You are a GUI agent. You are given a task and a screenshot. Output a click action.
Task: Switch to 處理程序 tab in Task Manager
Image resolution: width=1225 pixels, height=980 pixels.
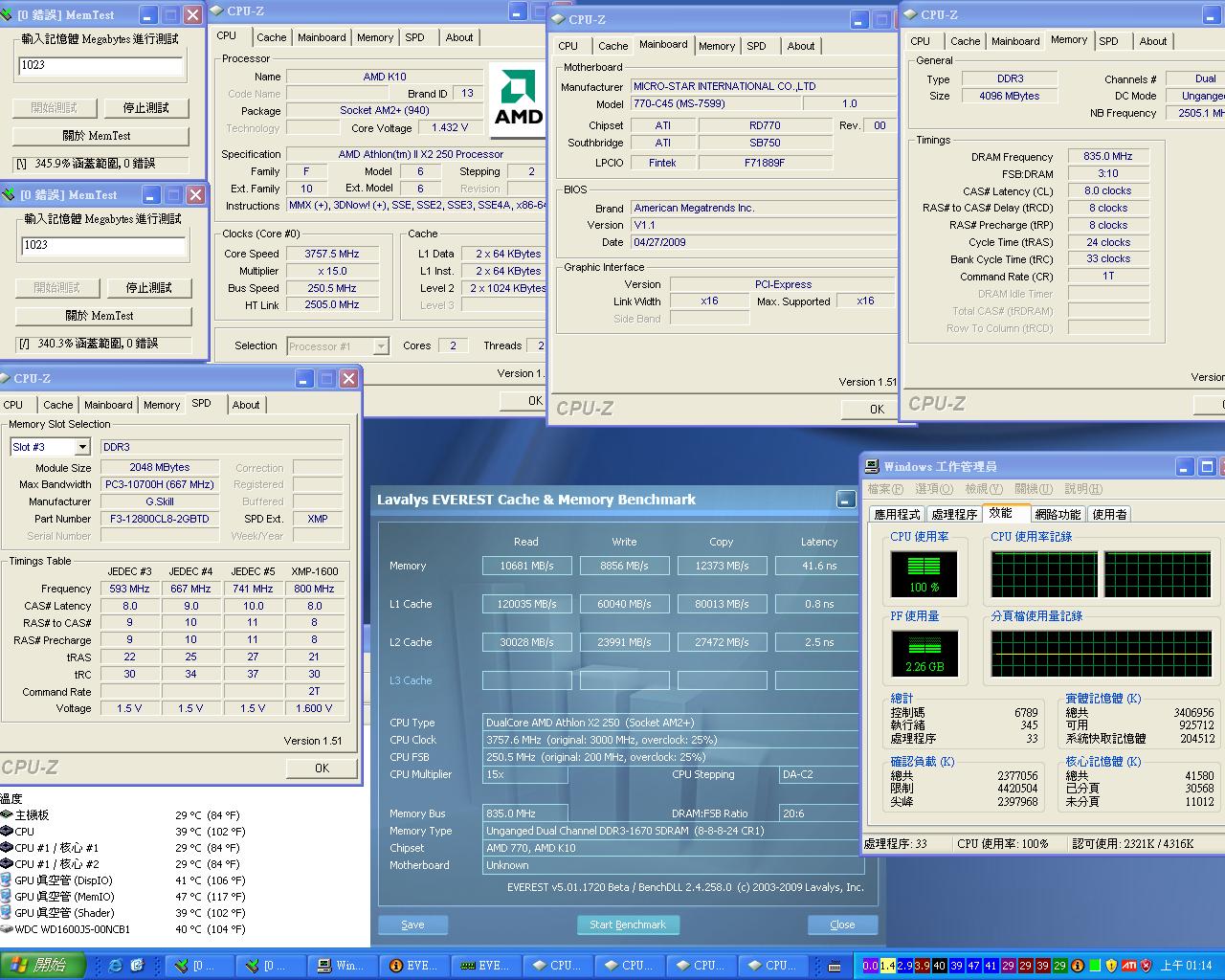(x=954, y=515)
